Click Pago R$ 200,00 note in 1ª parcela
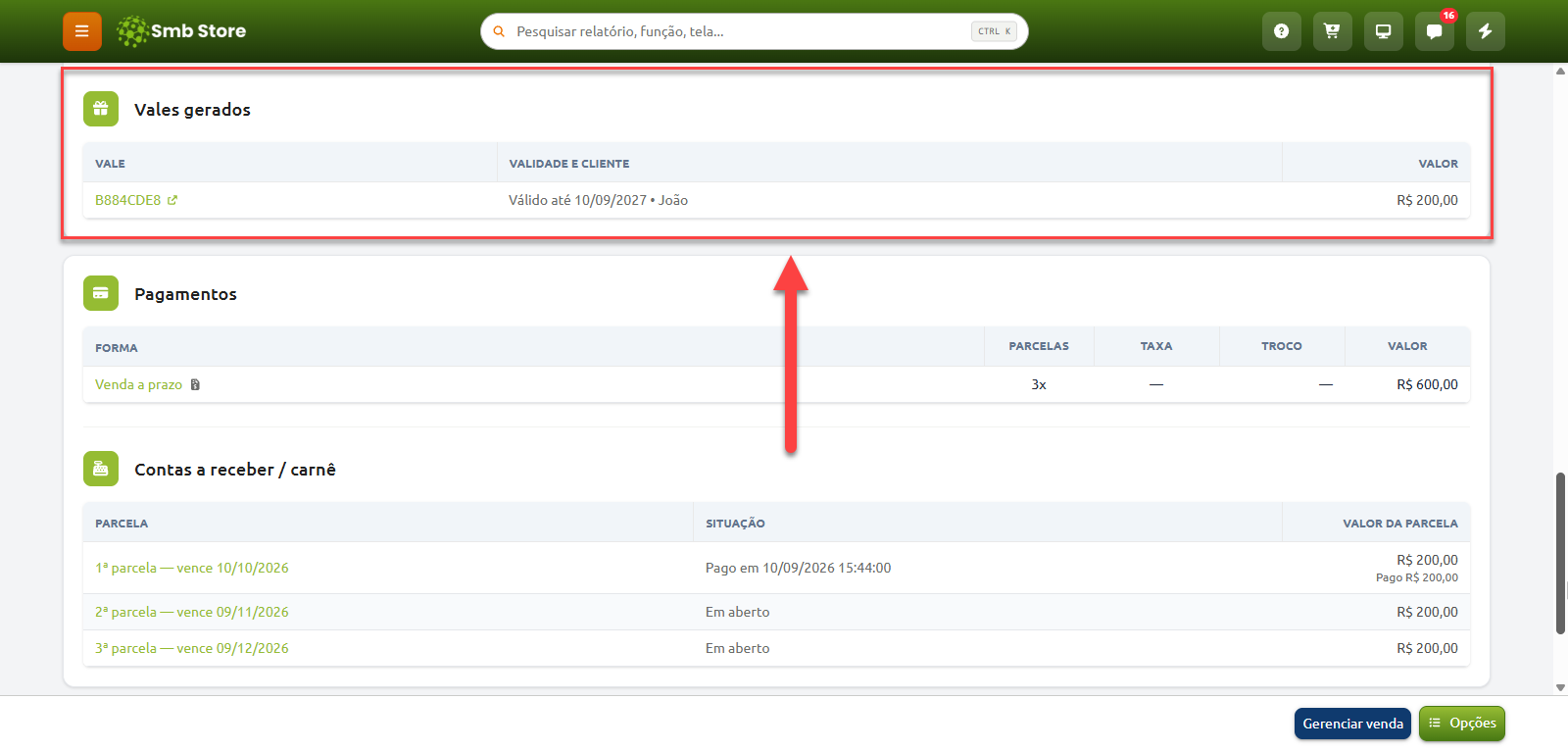Screen dimensions: 1568x750 1416,577
